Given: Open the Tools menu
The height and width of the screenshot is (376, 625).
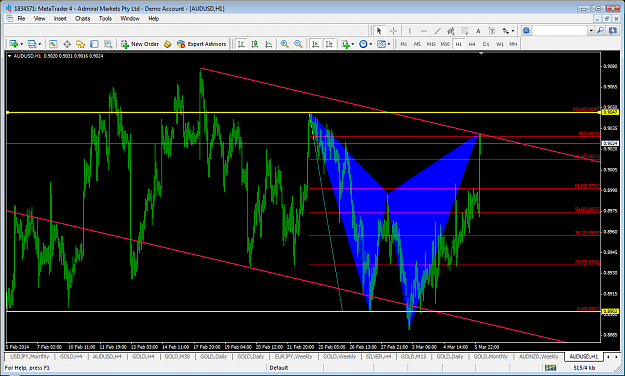Looking at the screenshot, I should pos(105,18).
